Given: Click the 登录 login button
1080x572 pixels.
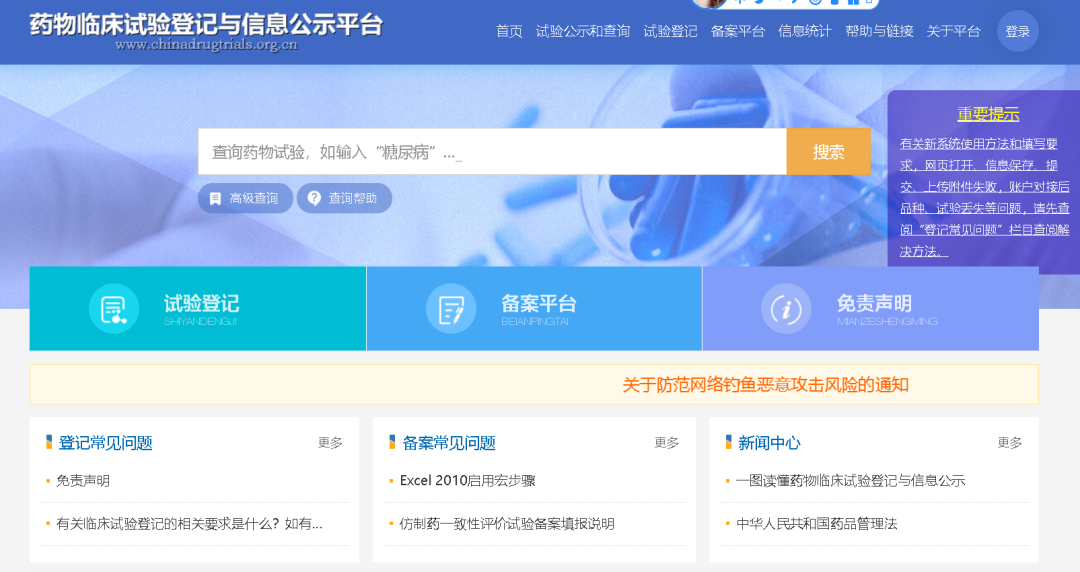Looking at the screenshot, I should click(1018, 31).
